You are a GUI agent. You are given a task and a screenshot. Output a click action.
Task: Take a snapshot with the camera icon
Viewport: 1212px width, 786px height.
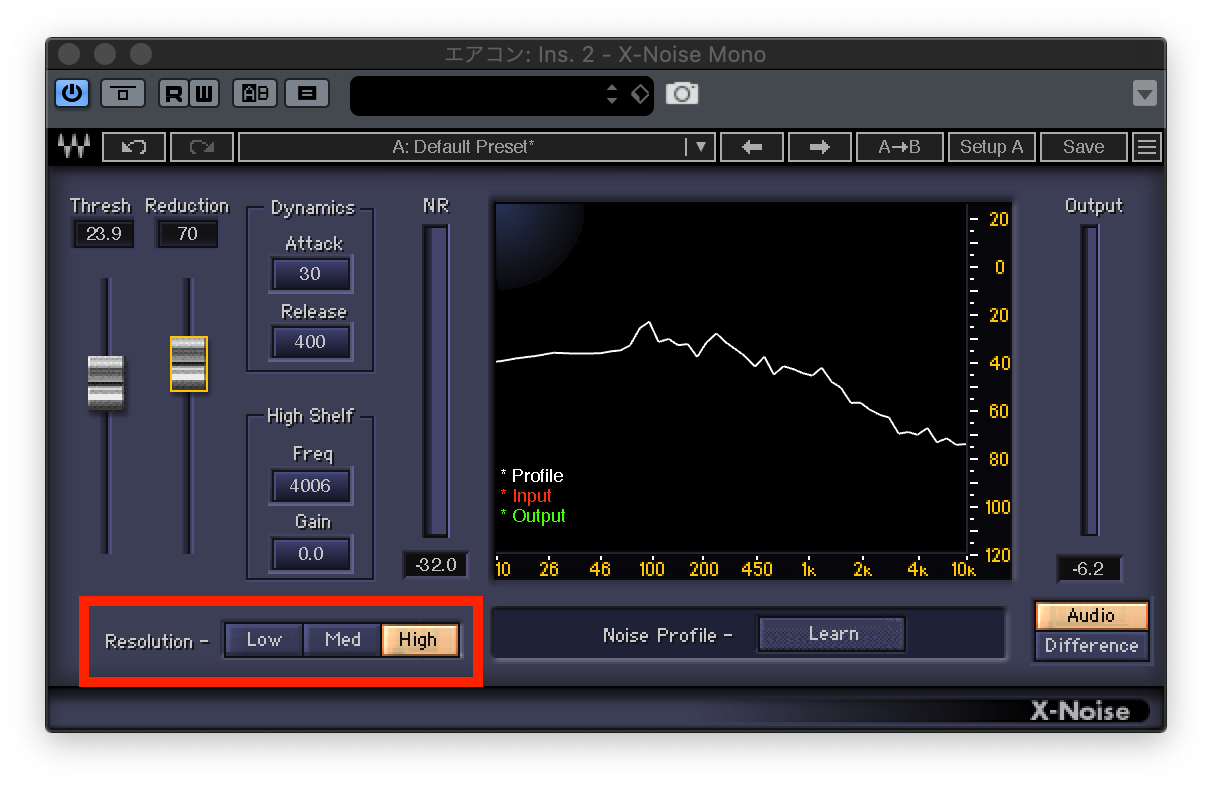pos(683,93)
